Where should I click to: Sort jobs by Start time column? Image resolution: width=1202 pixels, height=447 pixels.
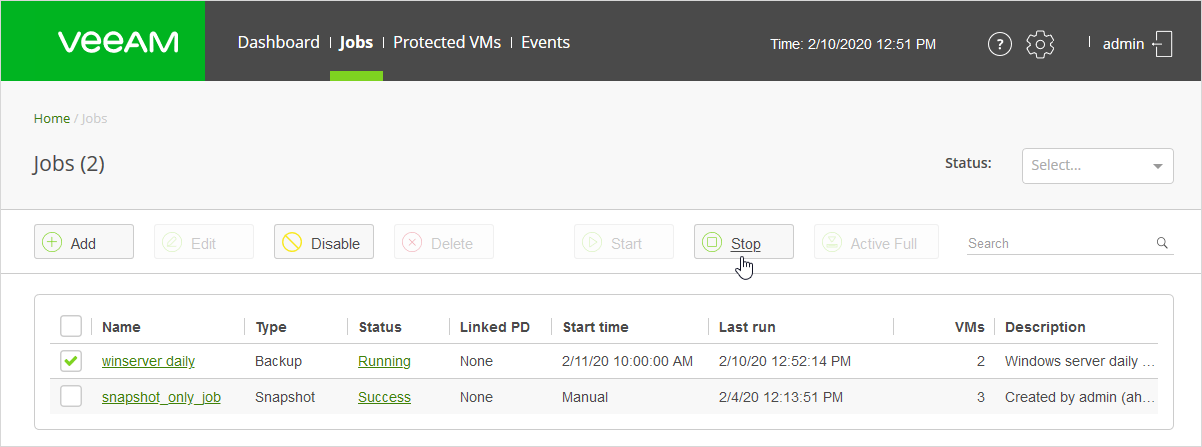coord(596,327)
